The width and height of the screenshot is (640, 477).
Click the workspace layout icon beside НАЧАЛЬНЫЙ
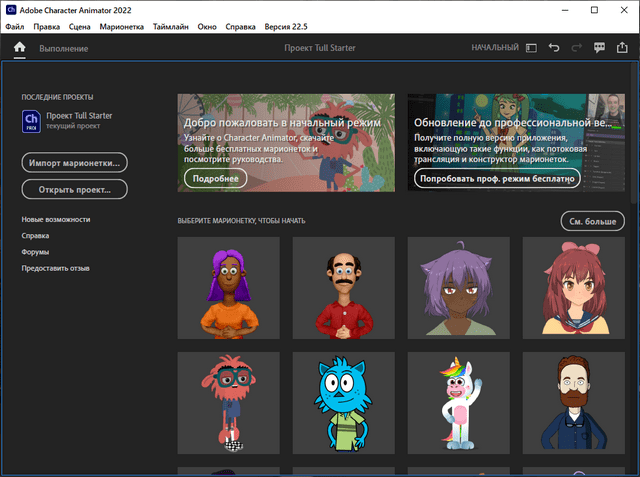(531, 47)
